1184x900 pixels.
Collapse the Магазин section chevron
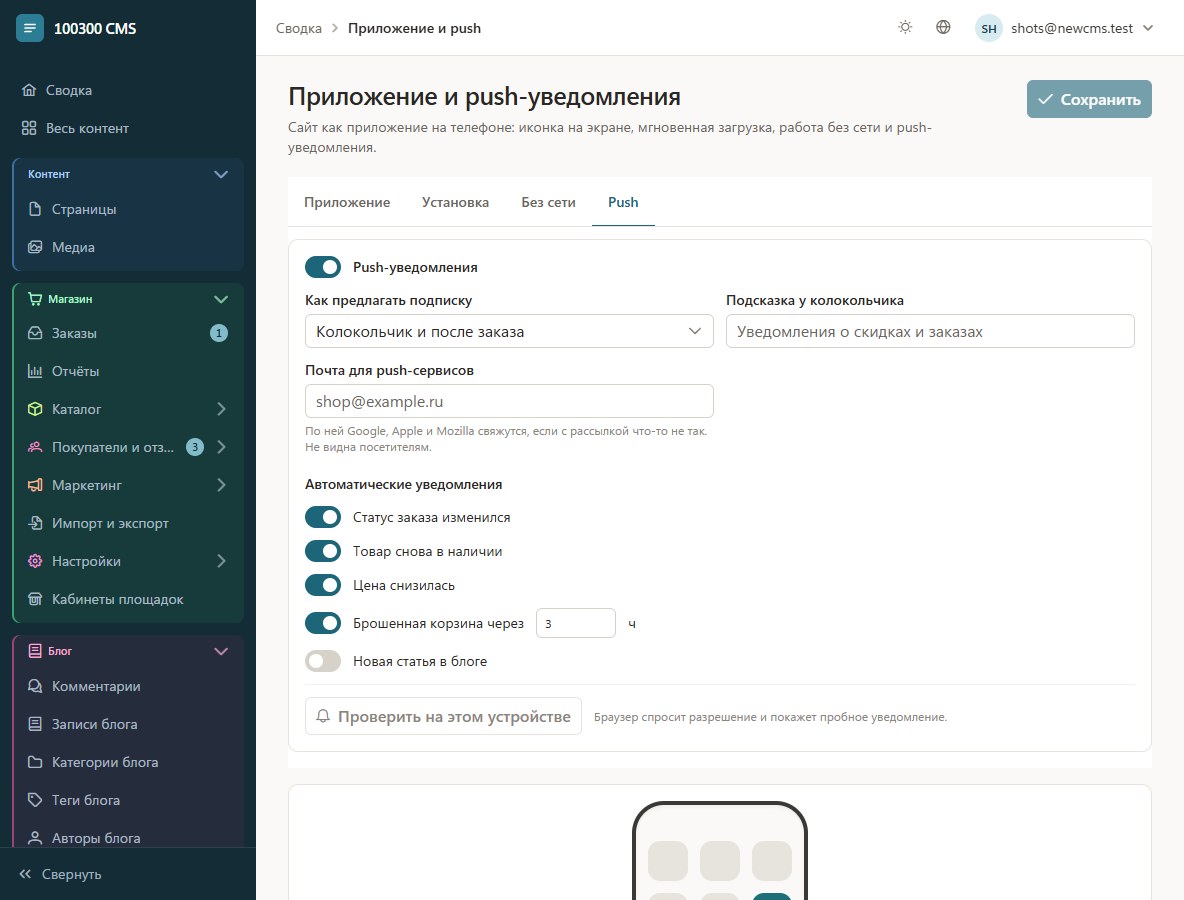220,299
